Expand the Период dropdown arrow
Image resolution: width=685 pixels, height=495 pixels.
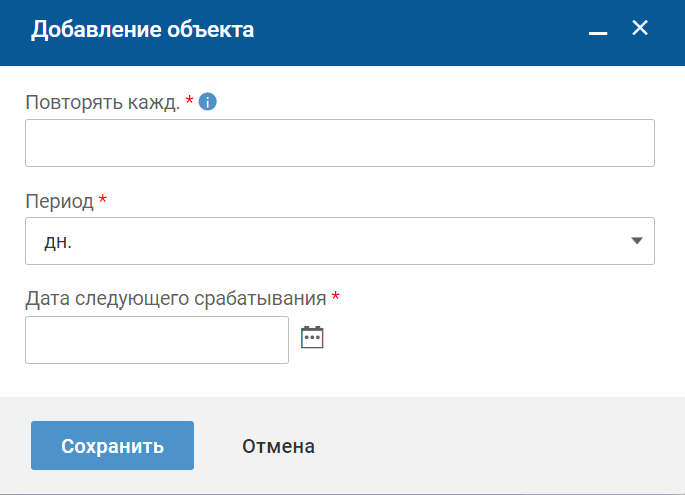tap(637, 241)
